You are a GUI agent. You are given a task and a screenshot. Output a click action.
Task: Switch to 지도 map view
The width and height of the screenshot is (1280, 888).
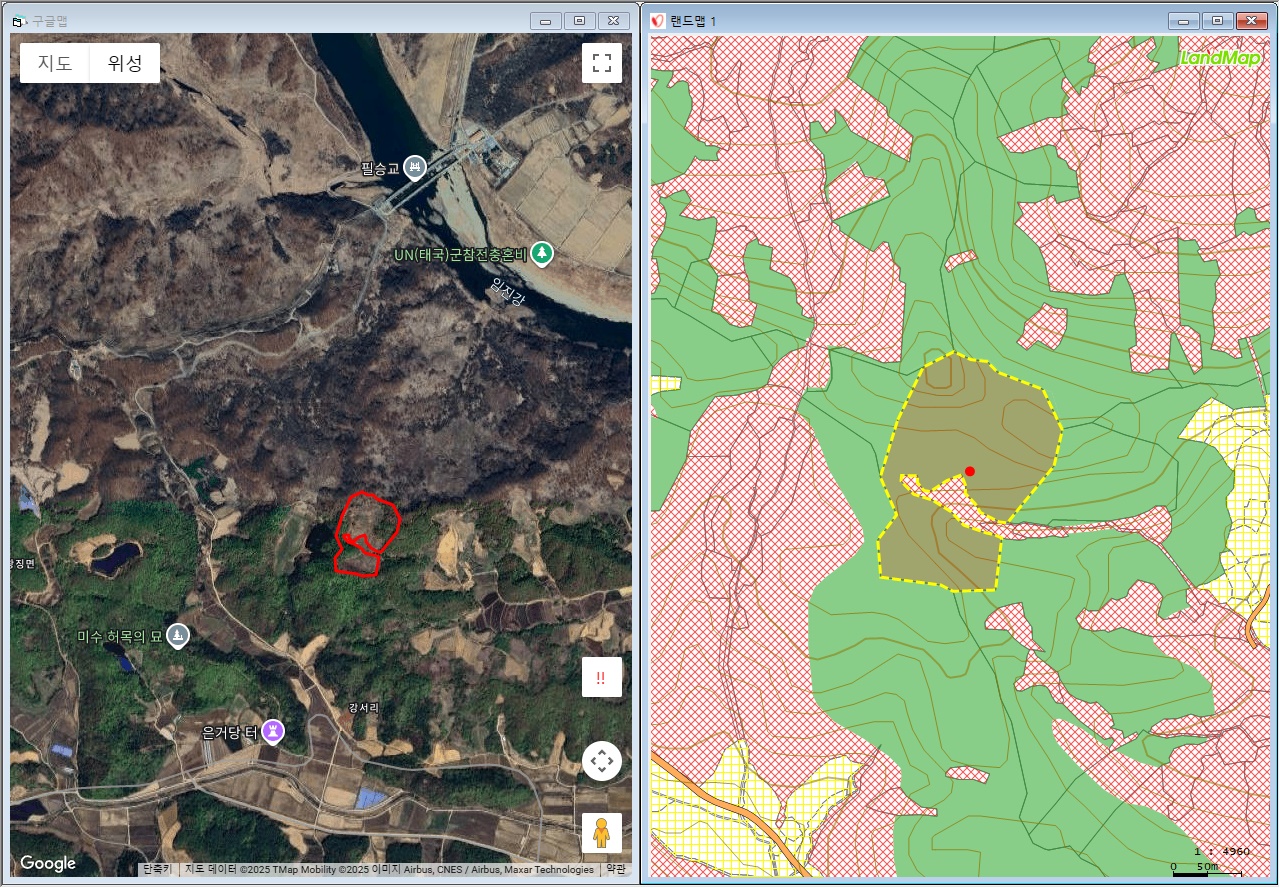tap(55, 63)
